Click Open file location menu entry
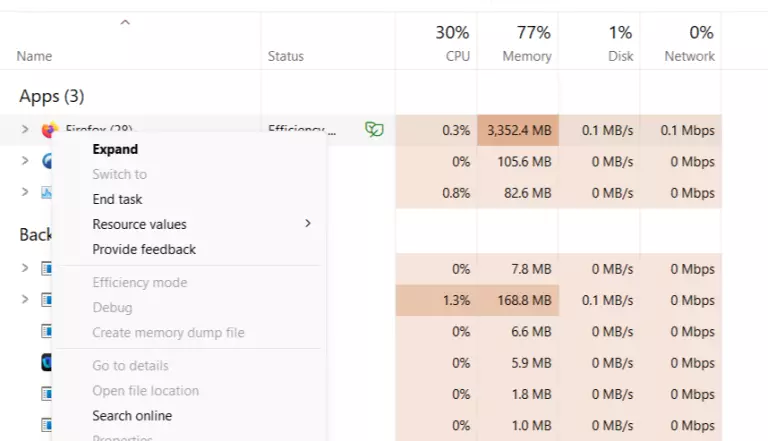768x441 pixels. pos(145,391)
